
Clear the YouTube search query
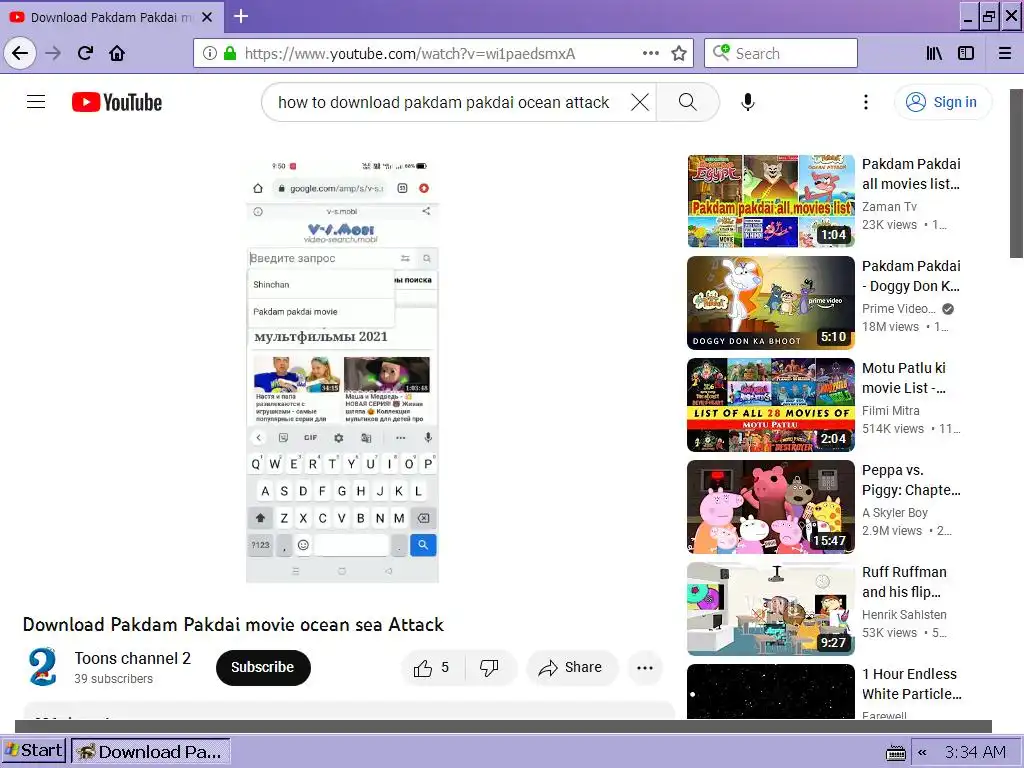(640, 102)
